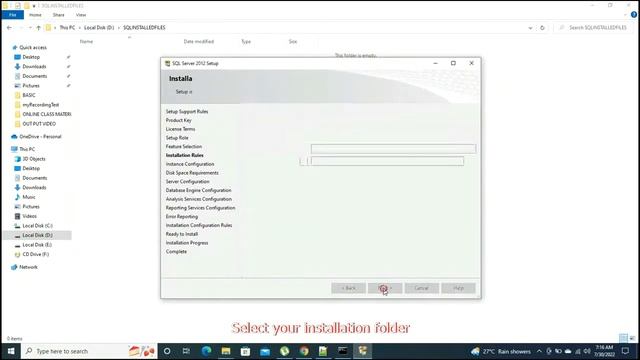Open the address bar history dropdown
The height and width of the screenshot is (360, 640).
point(530,28)
